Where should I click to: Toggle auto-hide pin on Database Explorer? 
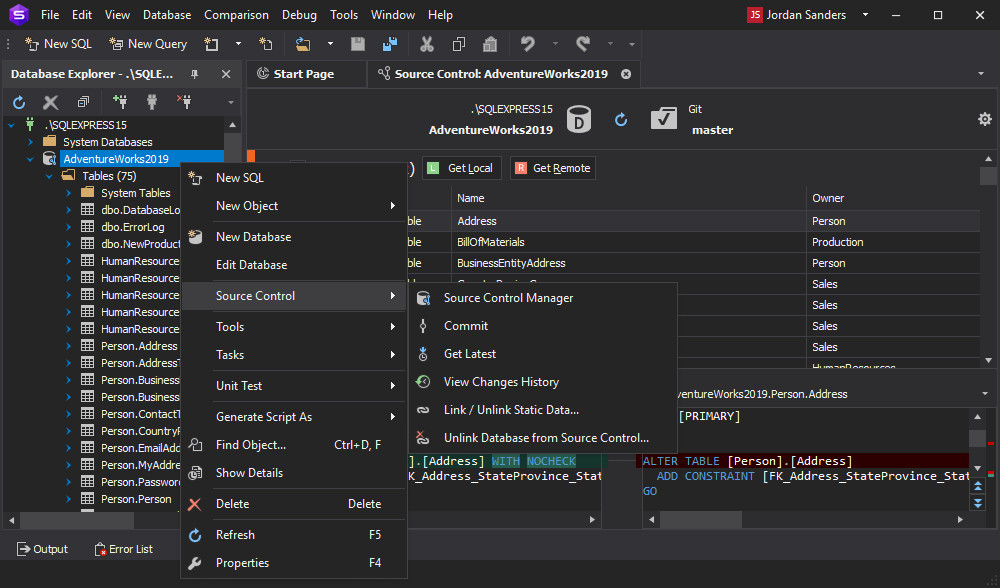(x=194, y=74)
